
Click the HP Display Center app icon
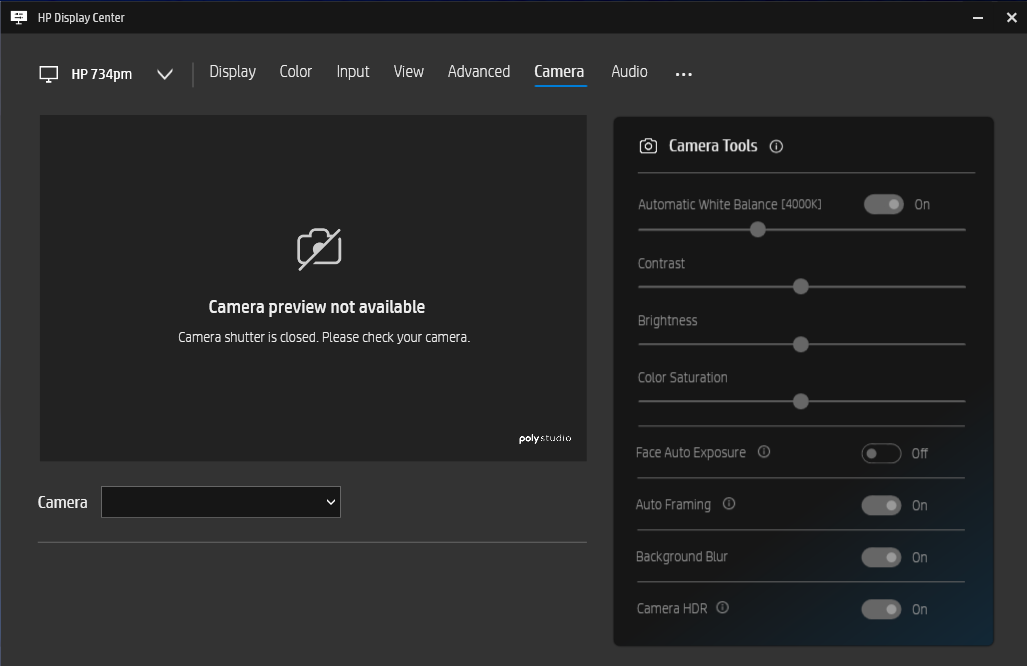click(19, 18)
